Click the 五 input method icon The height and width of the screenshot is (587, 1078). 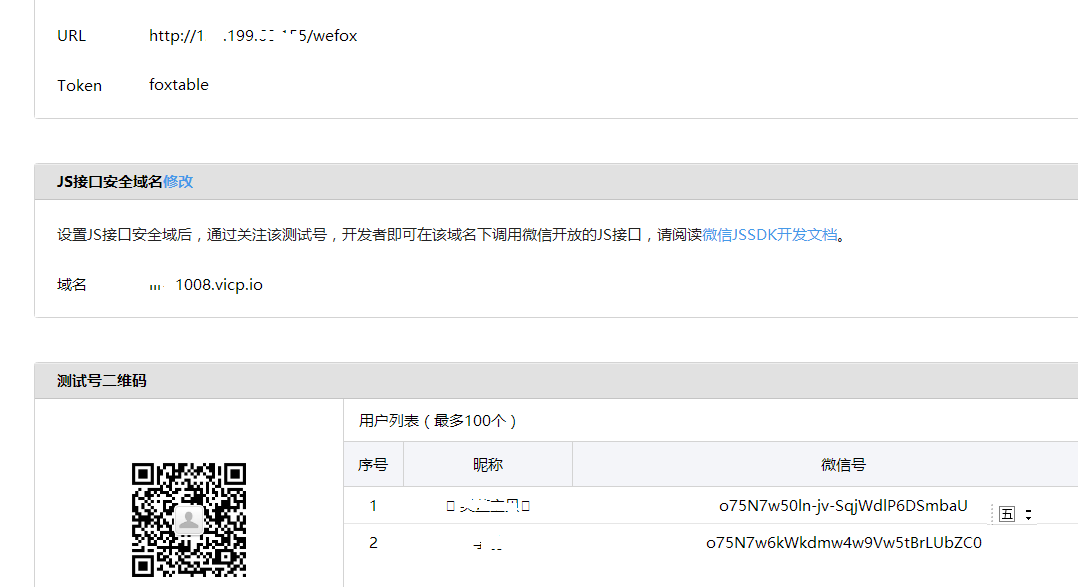pyautogui.click(x=1006, y=513)
